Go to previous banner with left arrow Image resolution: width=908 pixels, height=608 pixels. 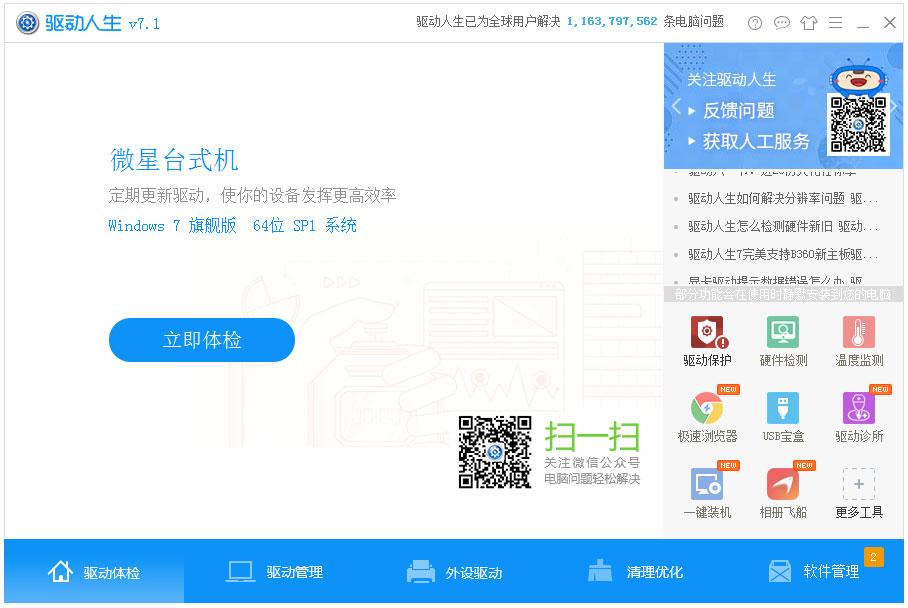point(675,107)
